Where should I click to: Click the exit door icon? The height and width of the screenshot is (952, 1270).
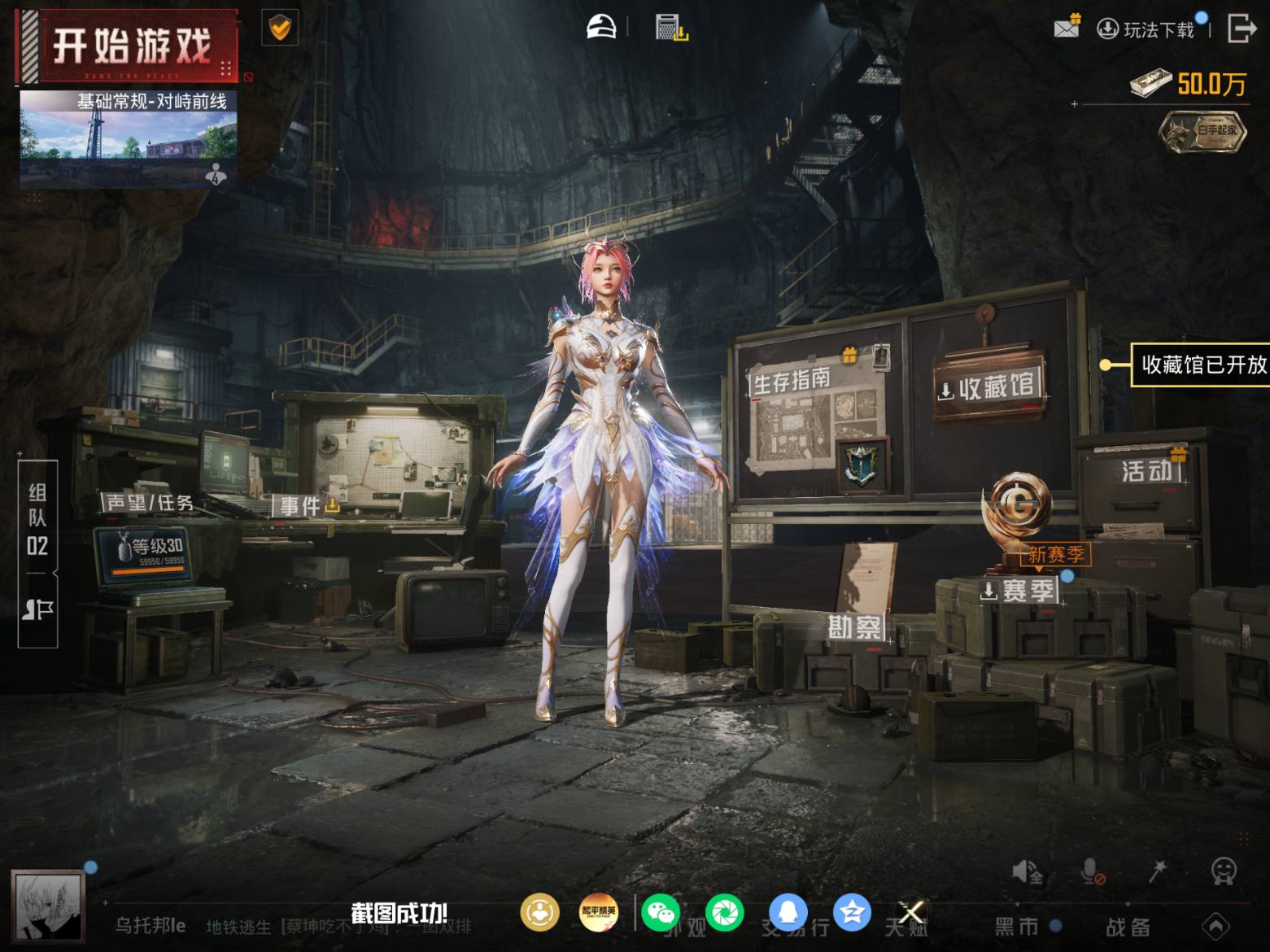coord(1241,28)
